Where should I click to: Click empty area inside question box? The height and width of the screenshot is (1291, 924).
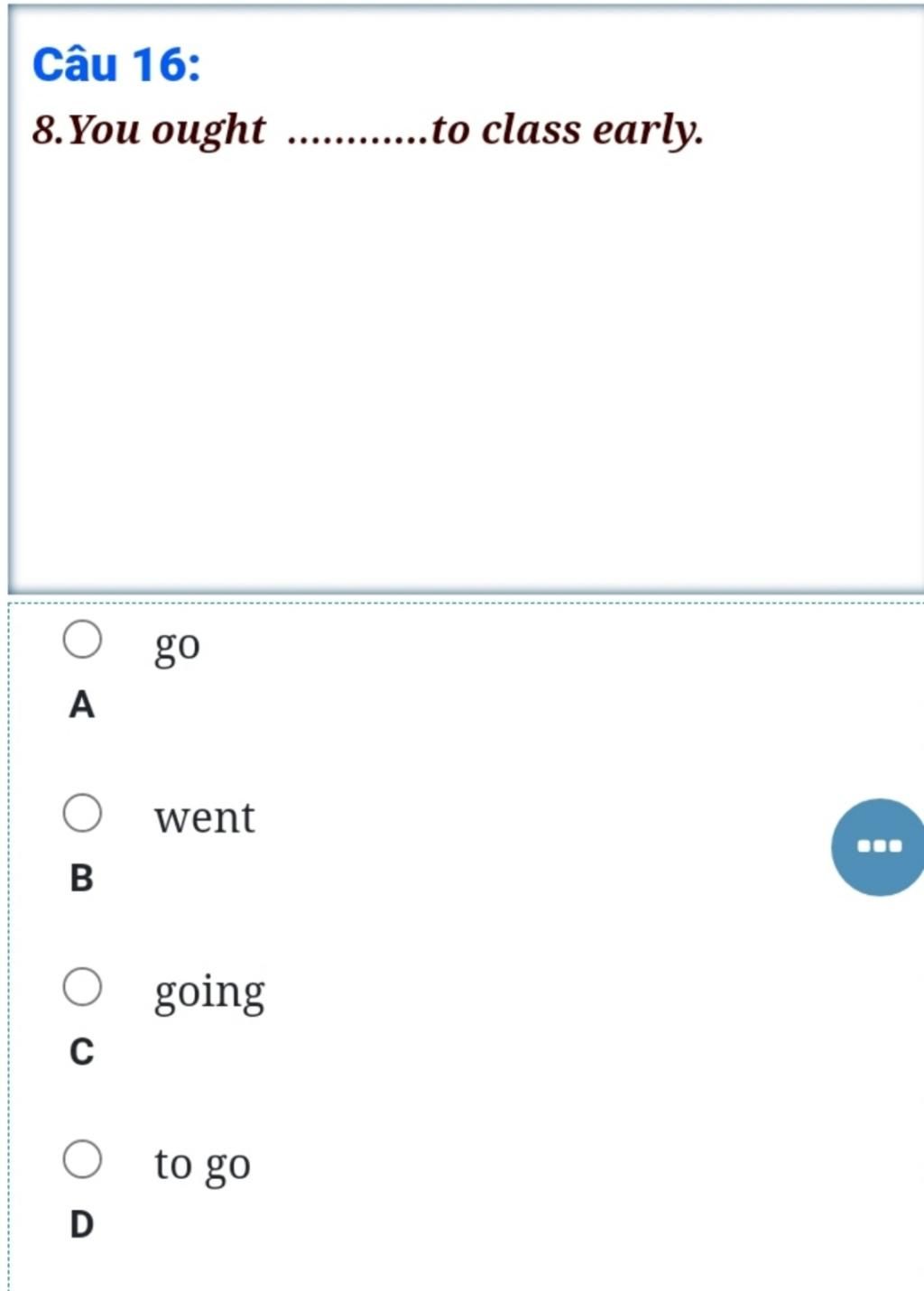point(465,370)
